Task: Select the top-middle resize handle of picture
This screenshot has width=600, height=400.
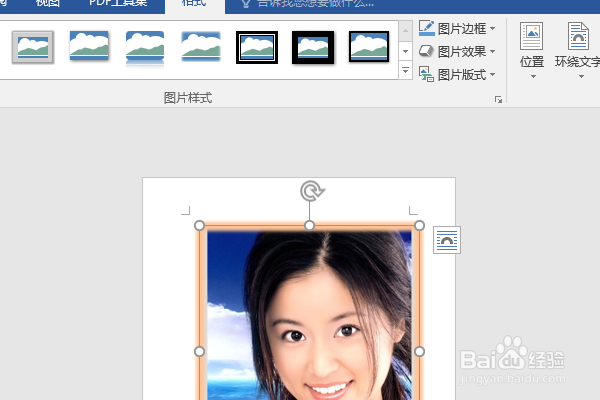Action: point(310,225)
